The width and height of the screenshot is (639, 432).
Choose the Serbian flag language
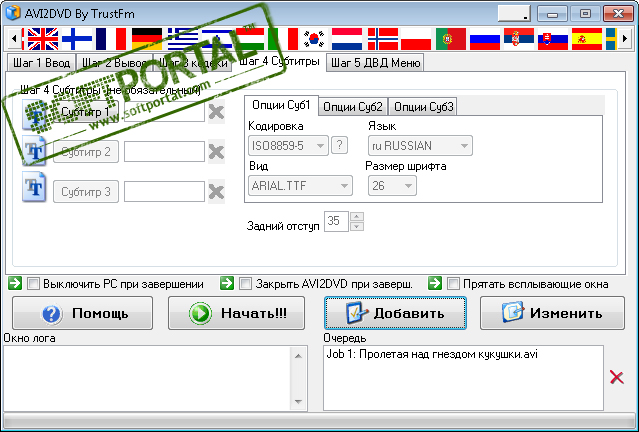[519, 39]
